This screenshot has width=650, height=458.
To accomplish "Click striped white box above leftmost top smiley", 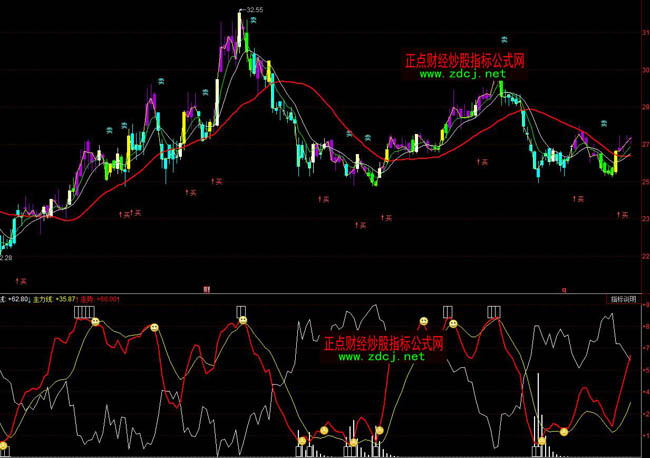I will click(85, 312).
